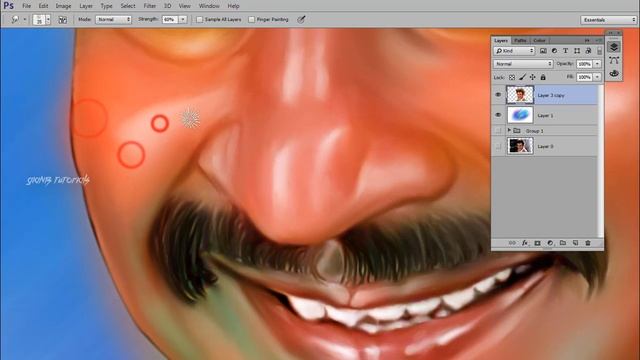This screenshot has width=640, height=360.
Task: Switch to the Color tab
Action: click(x=539, y=40)
